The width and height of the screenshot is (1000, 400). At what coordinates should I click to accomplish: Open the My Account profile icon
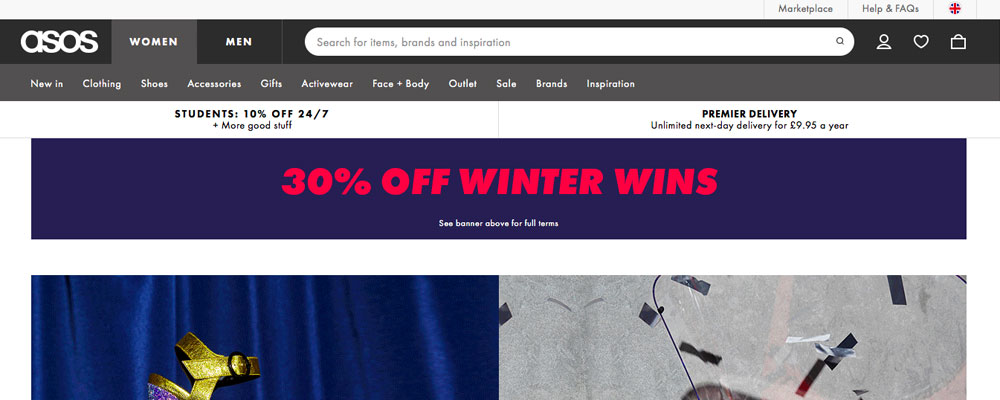click(883, 42)
